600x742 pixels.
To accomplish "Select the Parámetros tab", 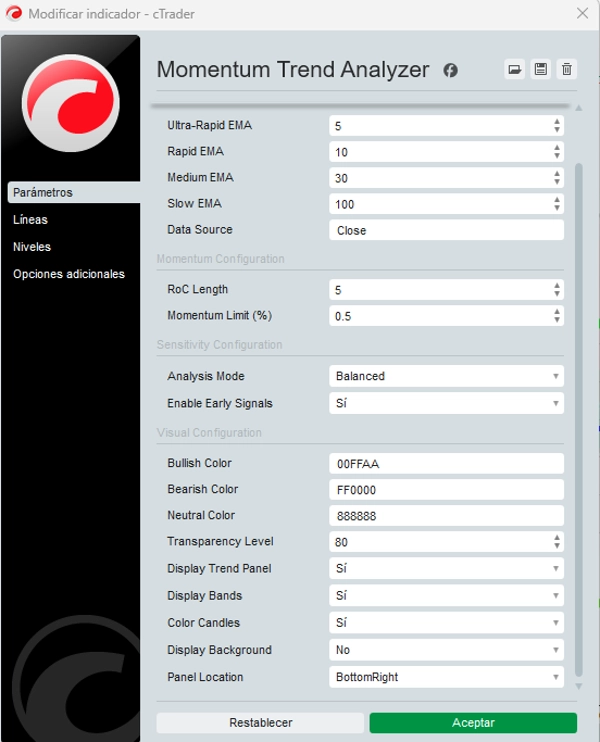I will pyautogui.click(x=74, y=193).
